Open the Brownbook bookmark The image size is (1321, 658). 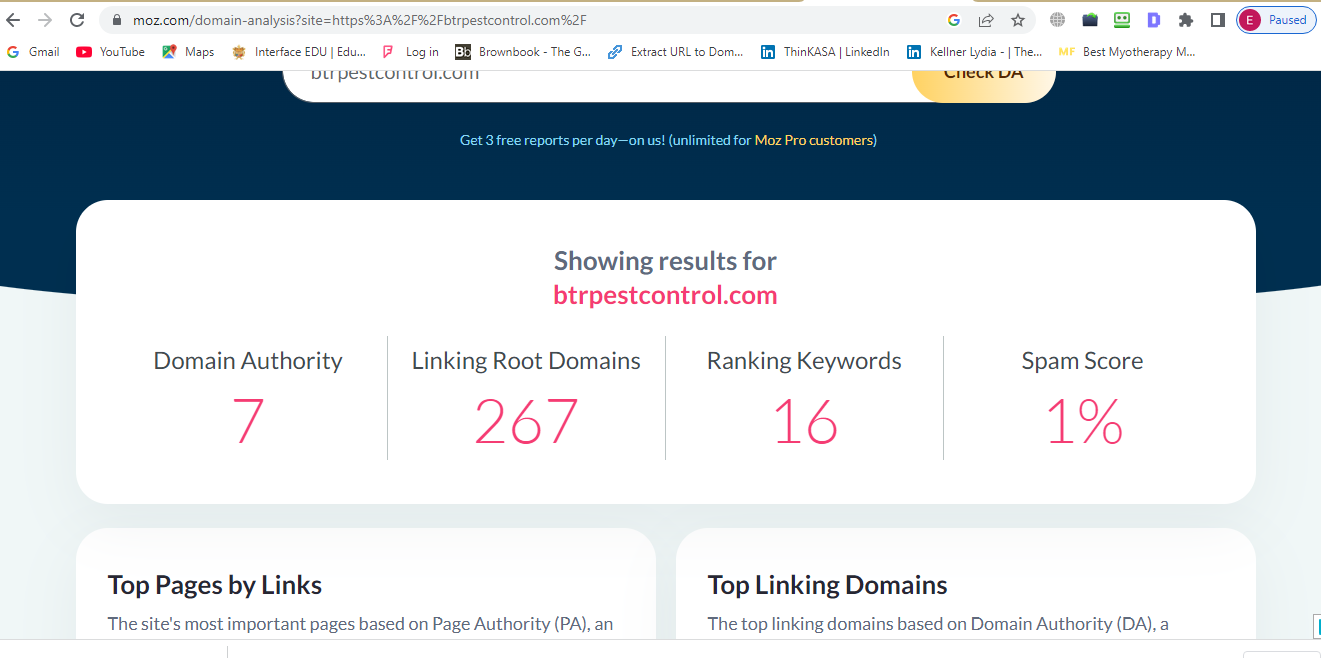pyautogui.click(x=524, y=52)
